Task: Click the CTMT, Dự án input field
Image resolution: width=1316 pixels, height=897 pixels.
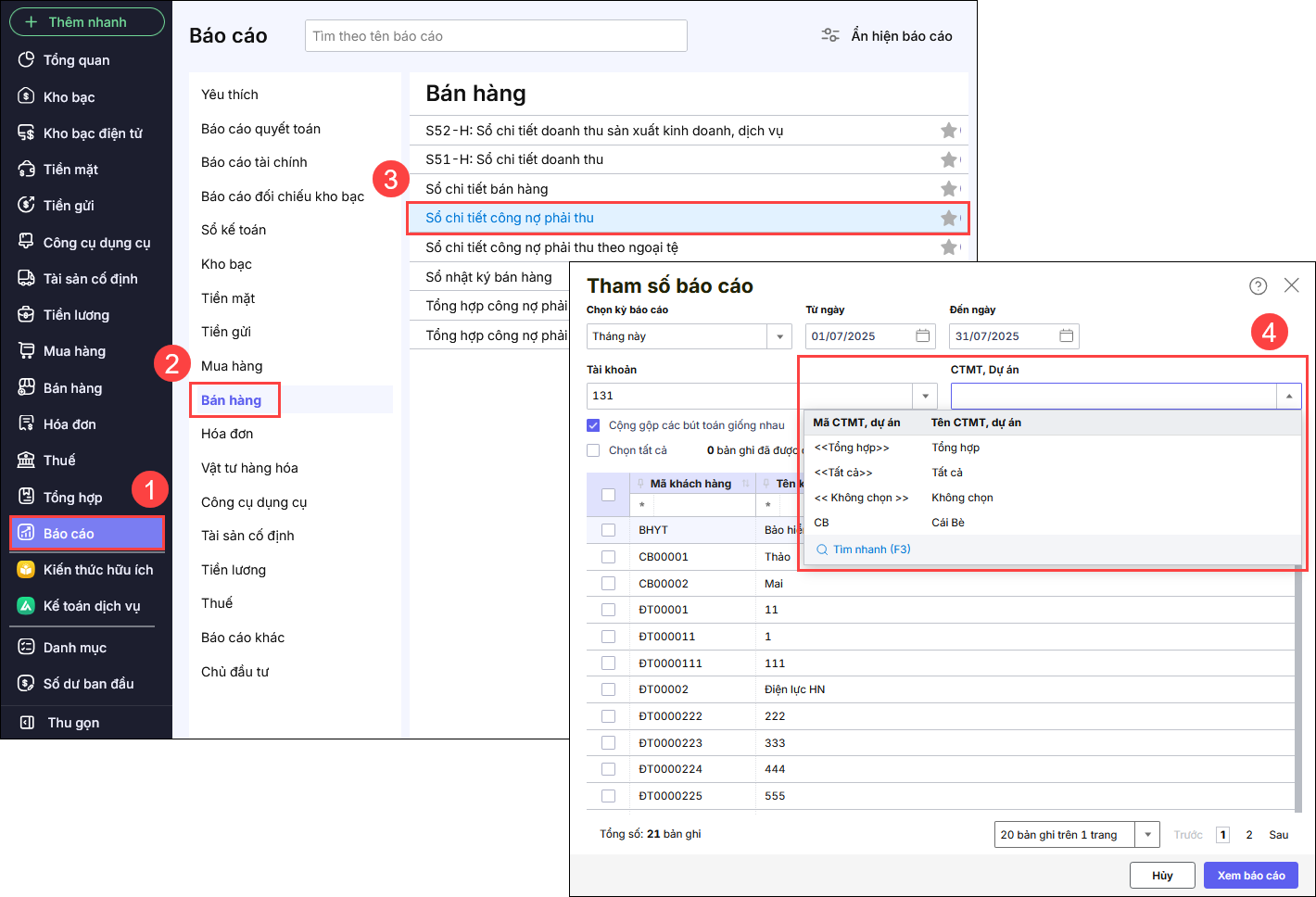Action: 1114,397
